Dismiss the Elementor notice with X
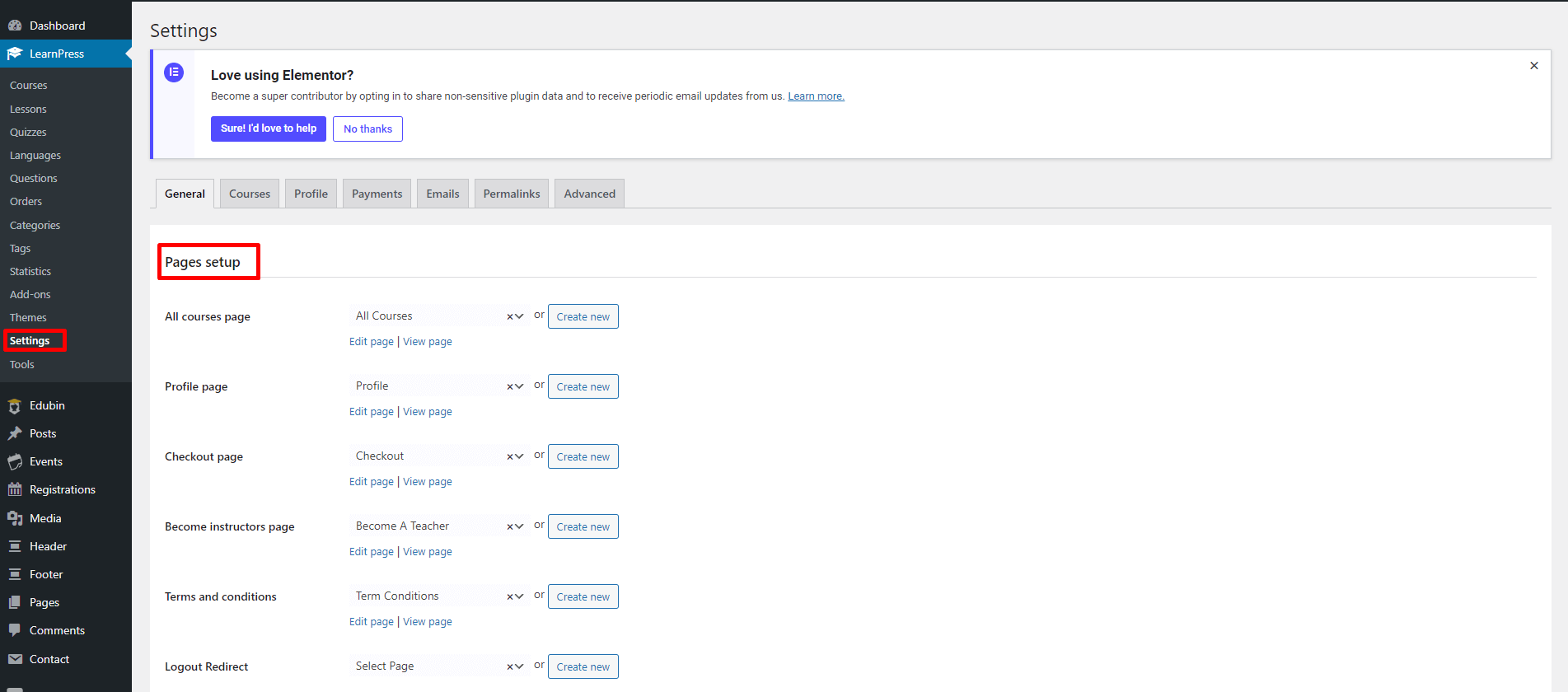 (x=1533, y=66)
